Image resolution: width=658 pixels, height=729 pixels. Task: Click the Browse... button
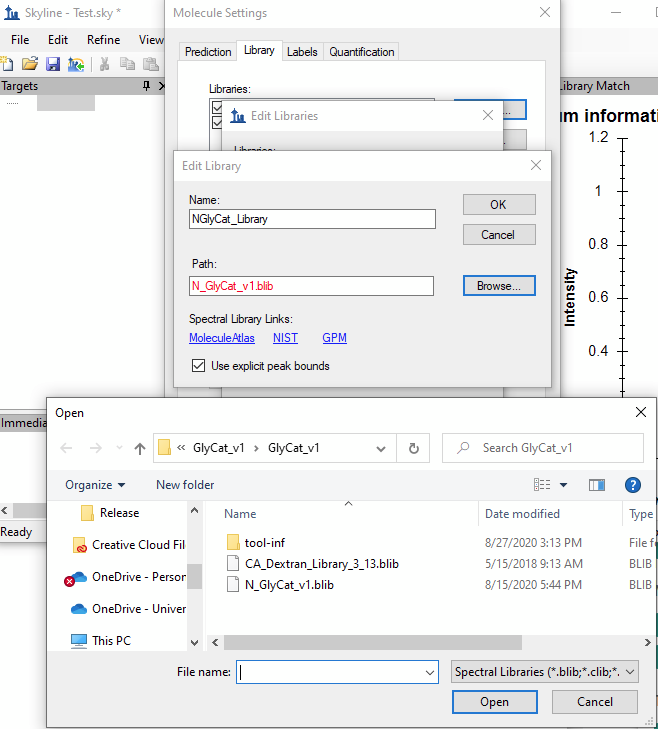(x=498, y=286)
